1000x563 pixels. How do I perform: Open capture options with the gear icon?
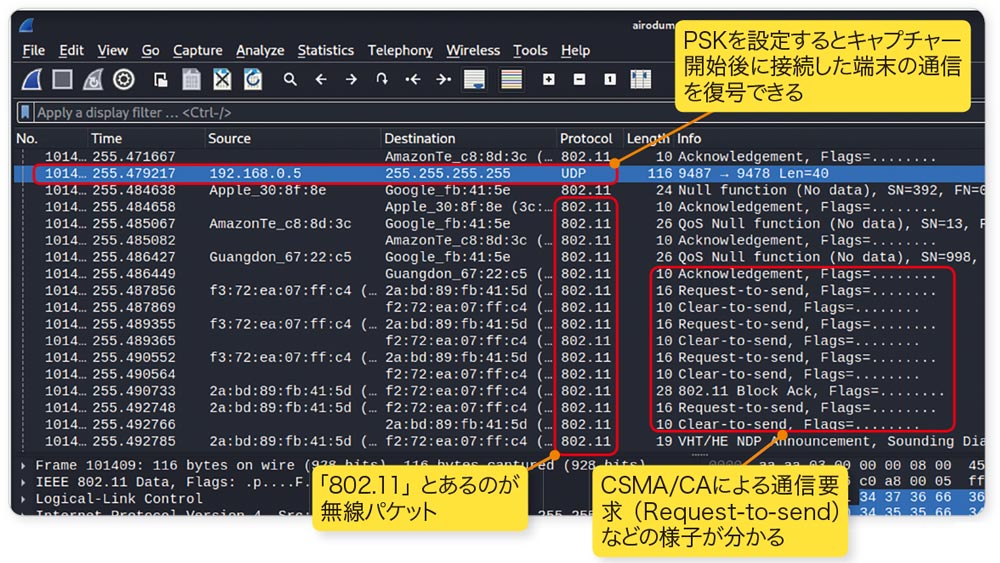pyautogui.click(x=124, y=80)
